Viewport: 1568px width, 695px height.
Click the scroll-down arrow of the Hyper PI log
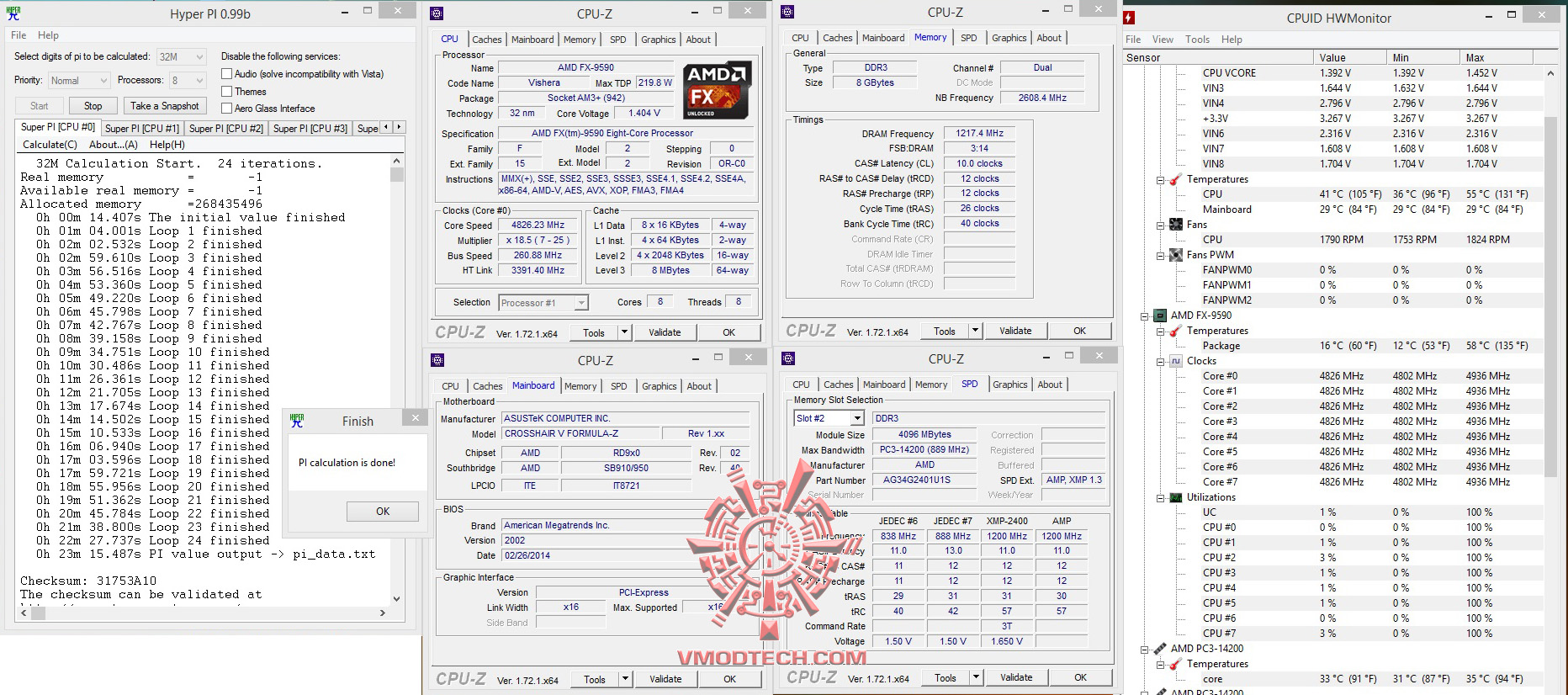point(397,598)
